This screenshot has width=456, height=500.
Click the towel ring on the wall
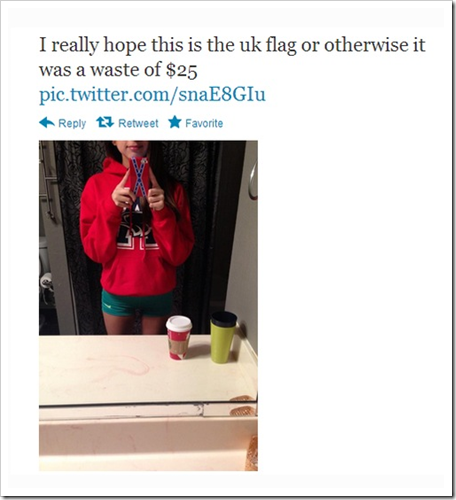(254, 180)
